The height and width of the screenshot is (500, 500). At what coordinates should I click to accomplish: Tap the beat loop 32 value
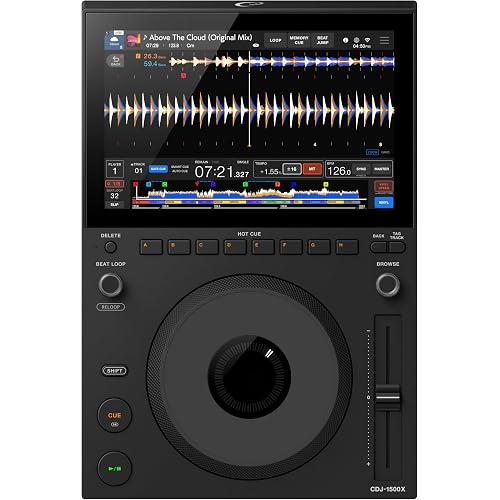tap(114, 196)
